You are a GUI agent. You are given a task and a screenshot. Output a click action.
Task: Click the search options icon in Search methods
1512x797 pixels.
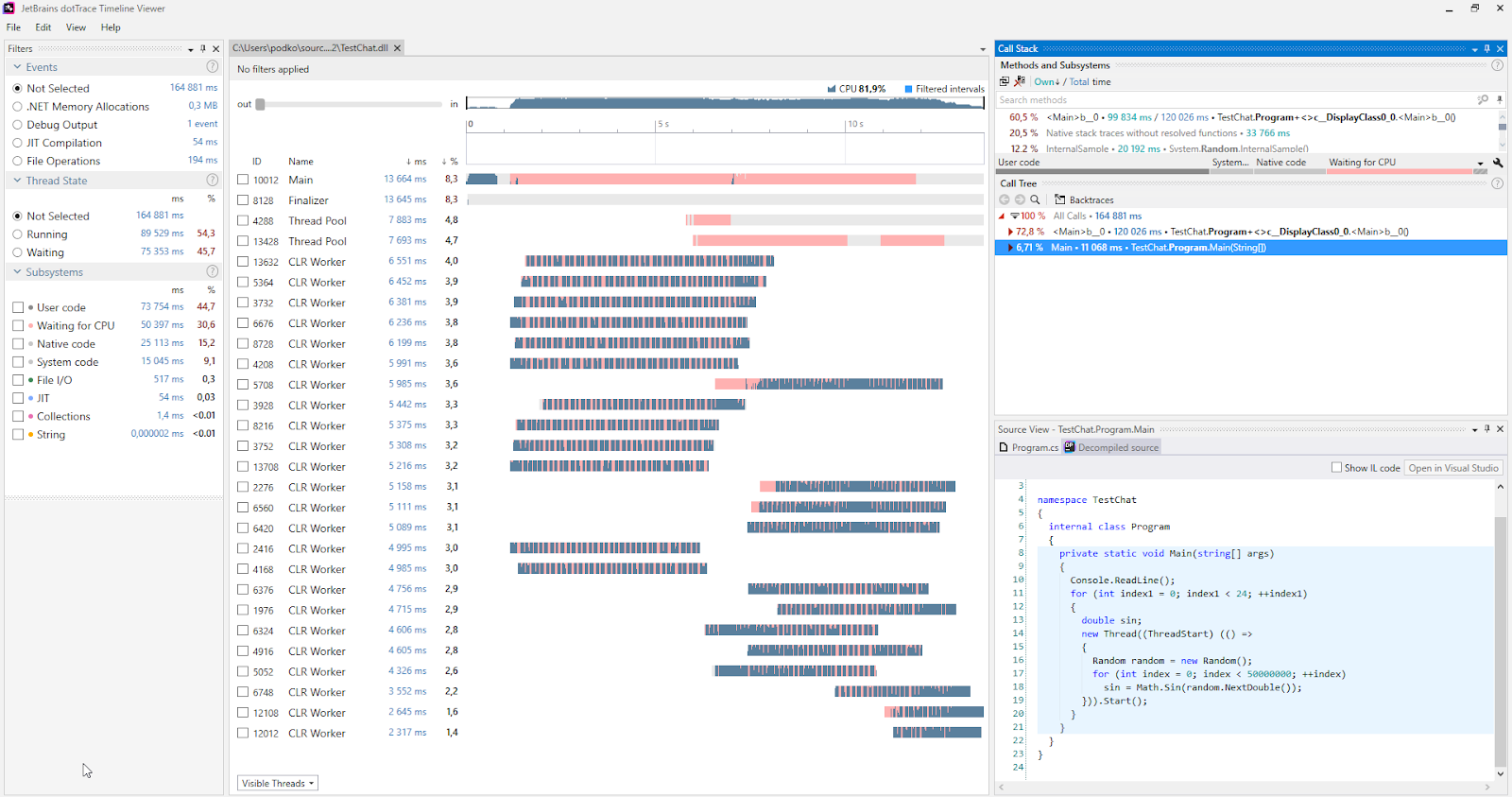tap(1483, 99)
